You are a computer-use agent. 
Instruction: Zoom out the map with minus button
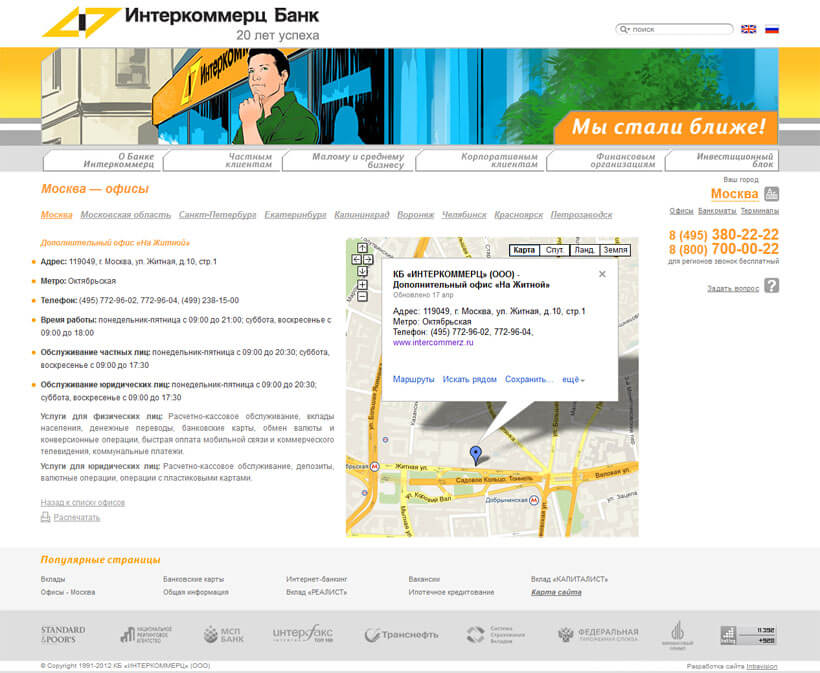362,296
